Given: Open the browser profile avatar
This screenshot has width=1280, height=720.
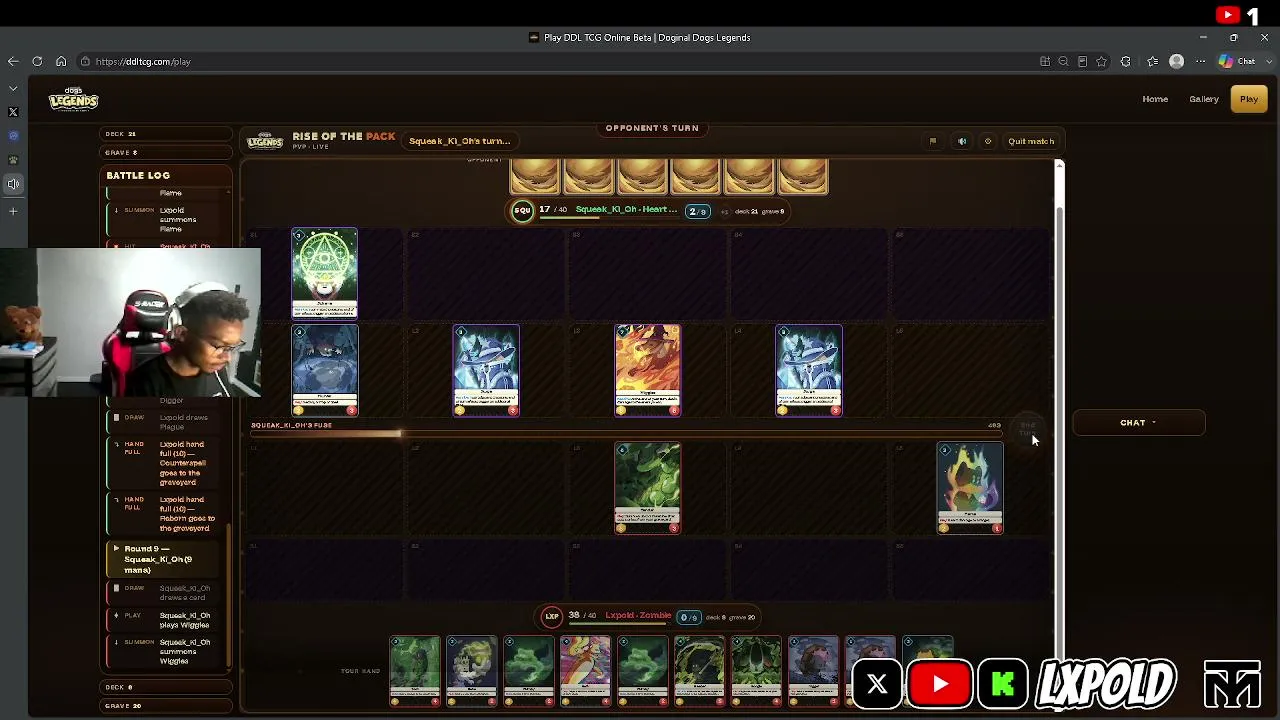Looking at the screenshot, I should (x=1177, y=62).
